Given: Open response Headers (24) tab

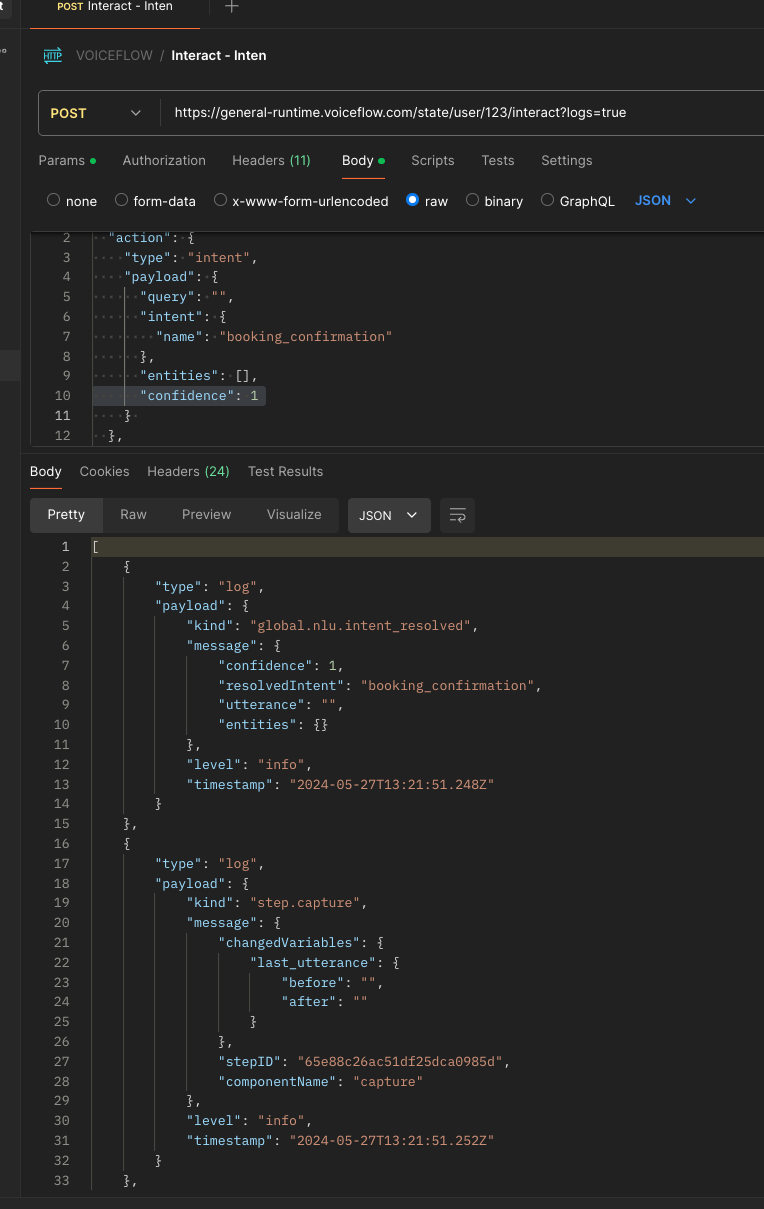Looking at the screenshot, I should pyautogui.click(x=188, y=471).
